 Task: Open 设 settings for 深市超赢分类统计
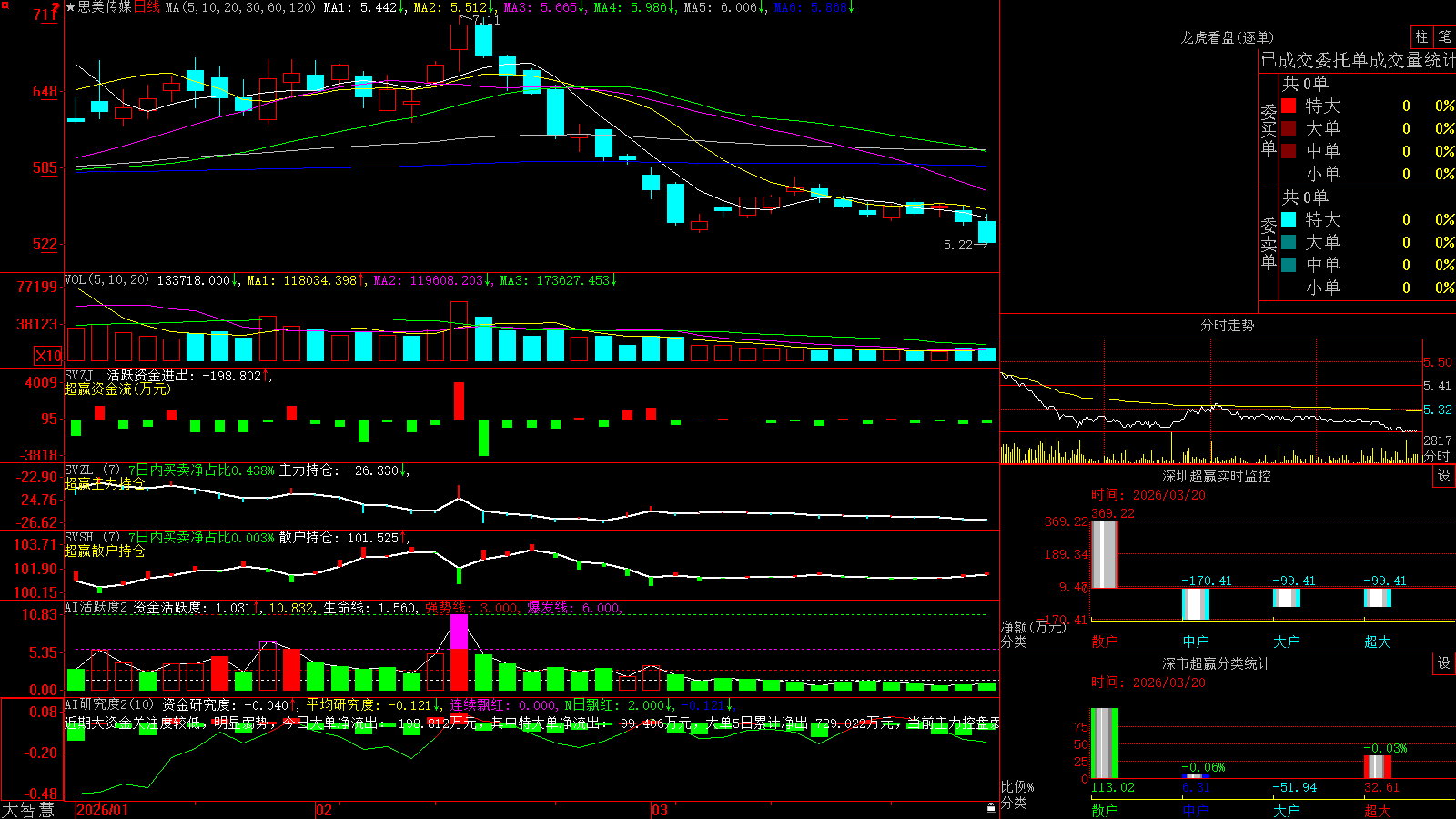tap(1444, 663)
